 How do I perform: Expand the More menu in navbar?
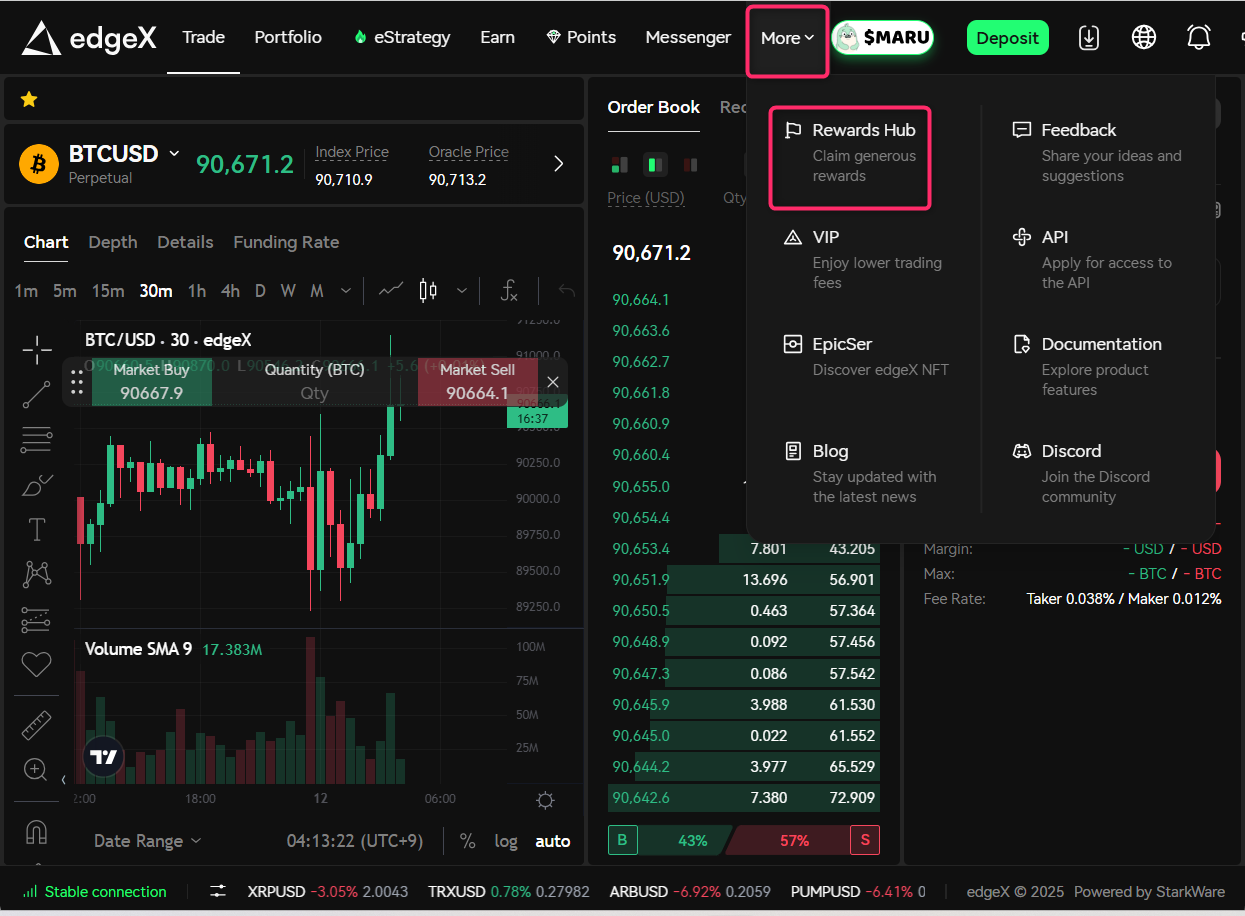pos(787,39)
